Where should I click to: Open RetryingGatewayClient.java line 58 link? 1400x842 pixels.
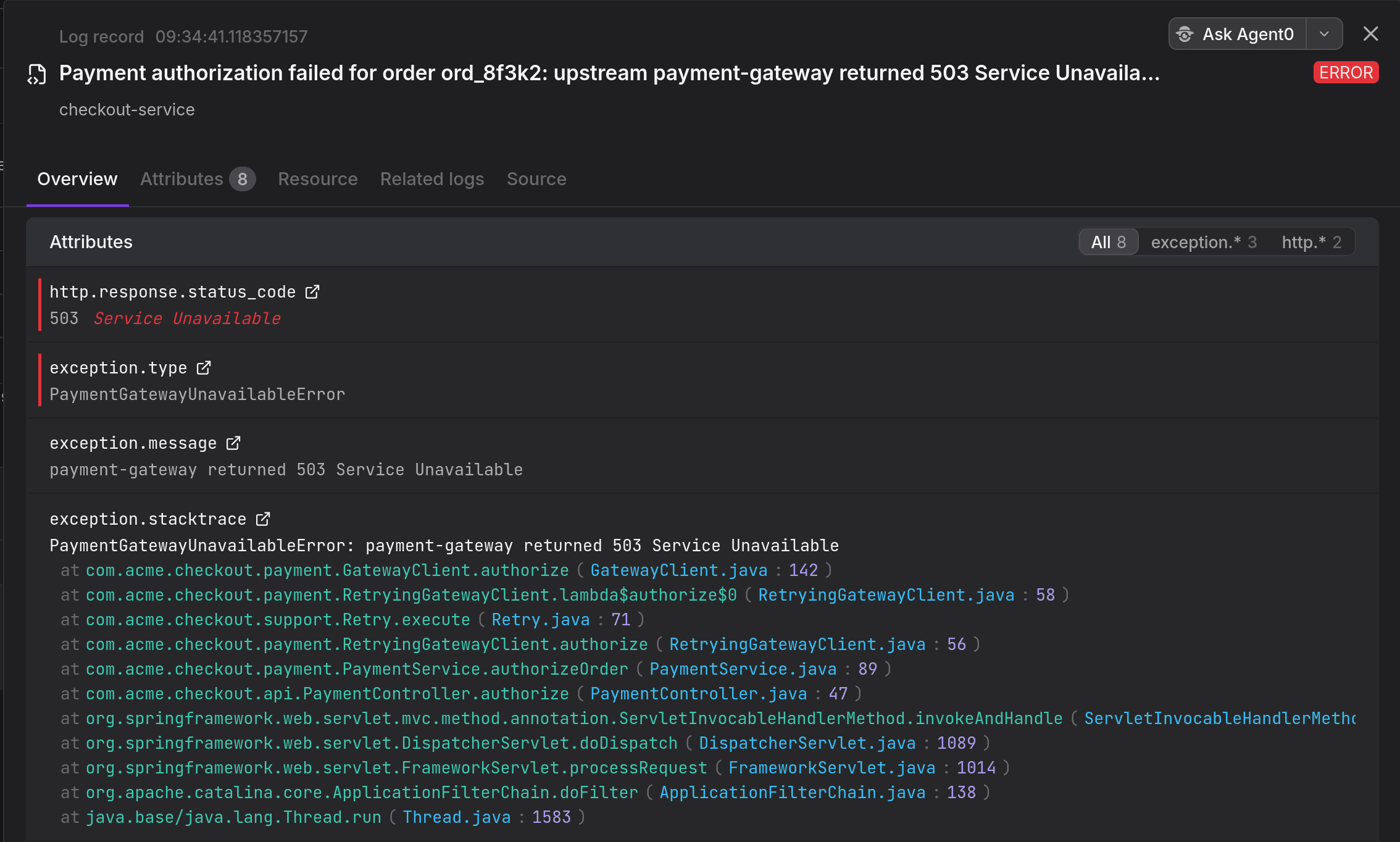[886, 595]
